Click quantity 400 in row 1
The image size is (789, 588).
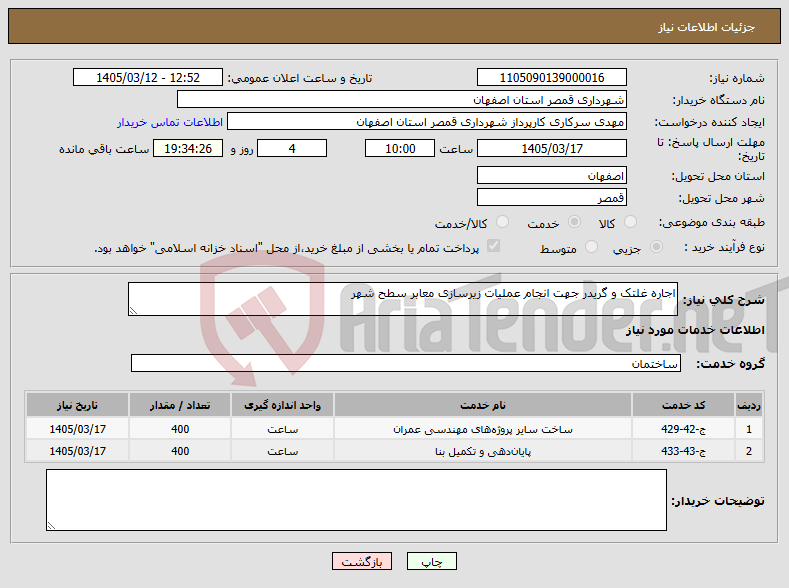pyautogui.click(x=180, y=429)
